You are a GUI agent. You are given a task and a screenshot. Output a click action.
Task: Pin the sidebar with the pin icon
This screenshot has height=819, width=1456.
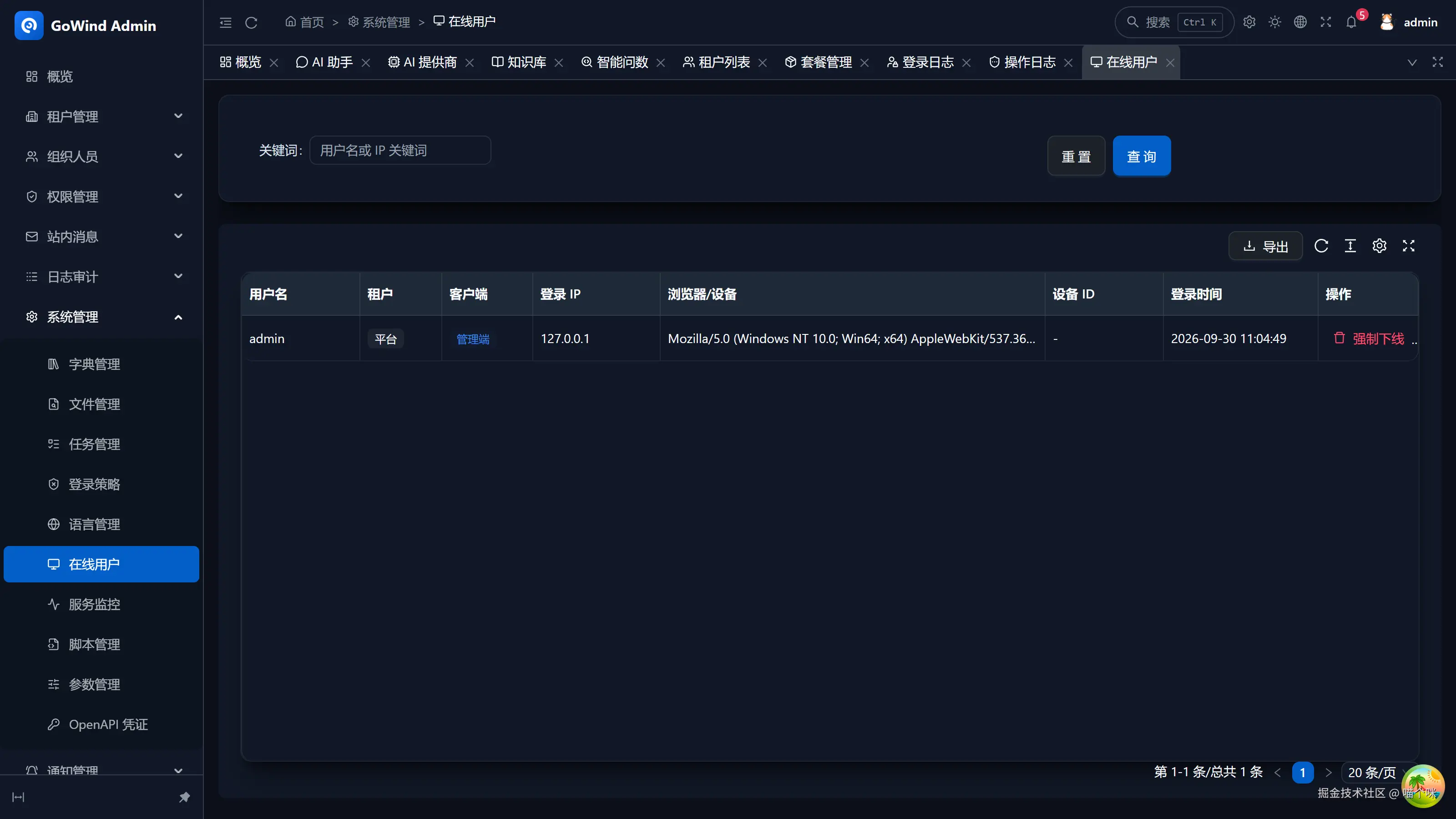(x=184, y=797)
